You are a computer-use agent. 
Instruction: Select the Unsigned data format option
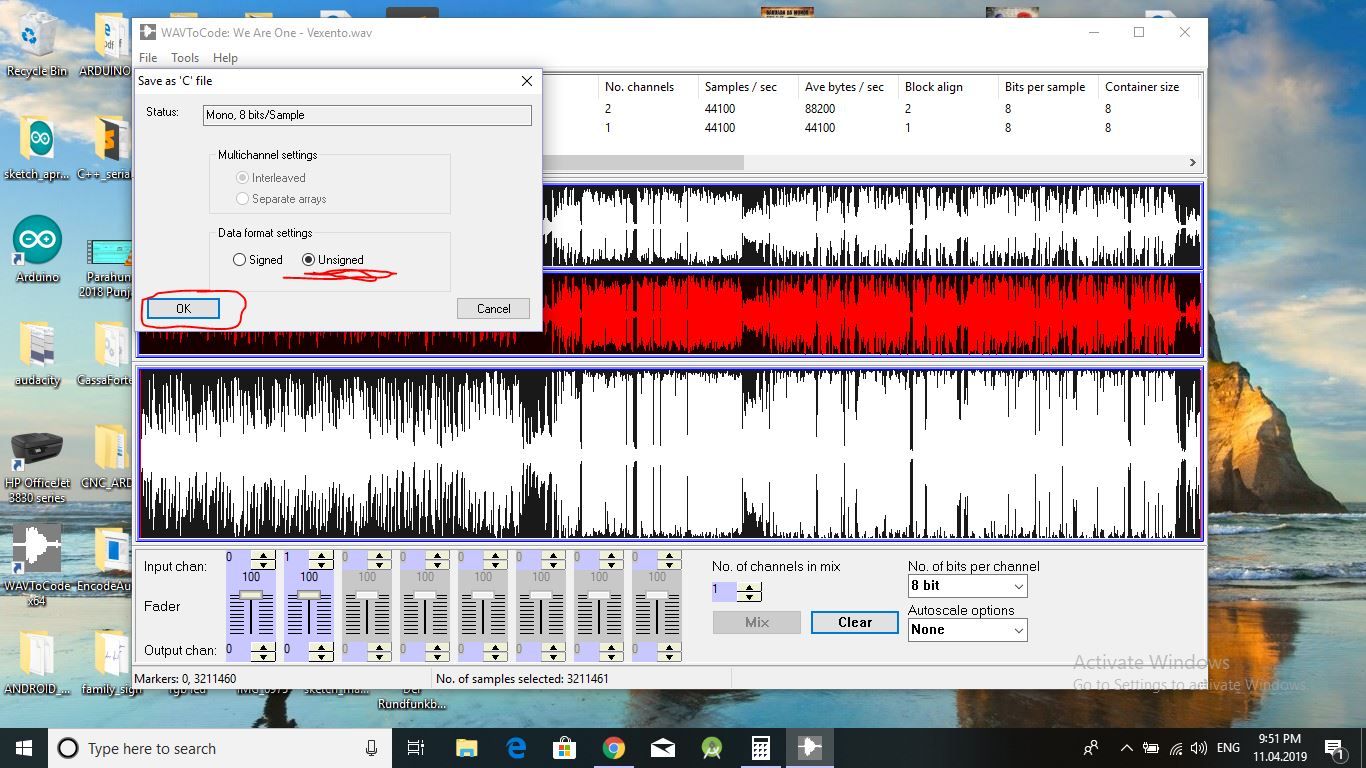[308, 259]
